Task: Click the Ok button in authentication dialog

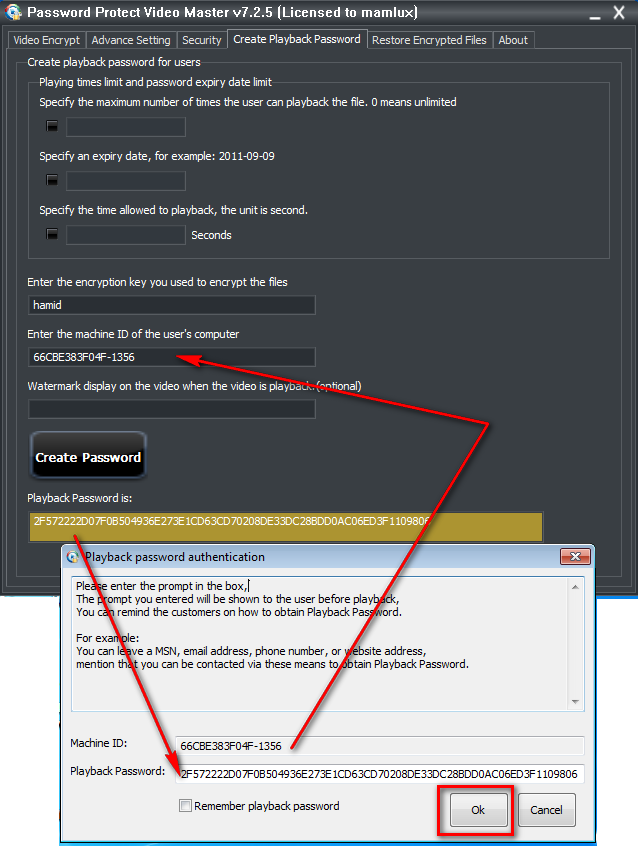Action: (478, 810)
